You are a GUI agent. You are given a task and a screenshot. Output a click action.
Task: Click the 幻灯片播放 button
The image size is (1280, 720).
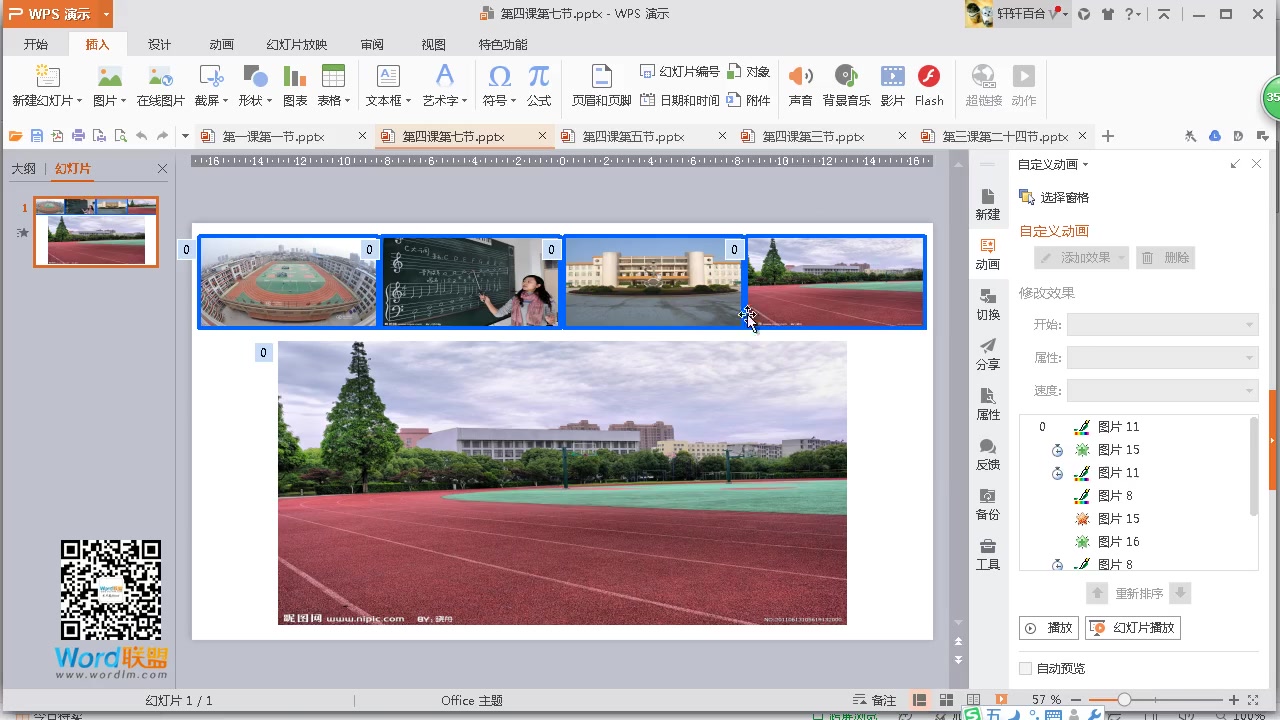(1133, 628)
